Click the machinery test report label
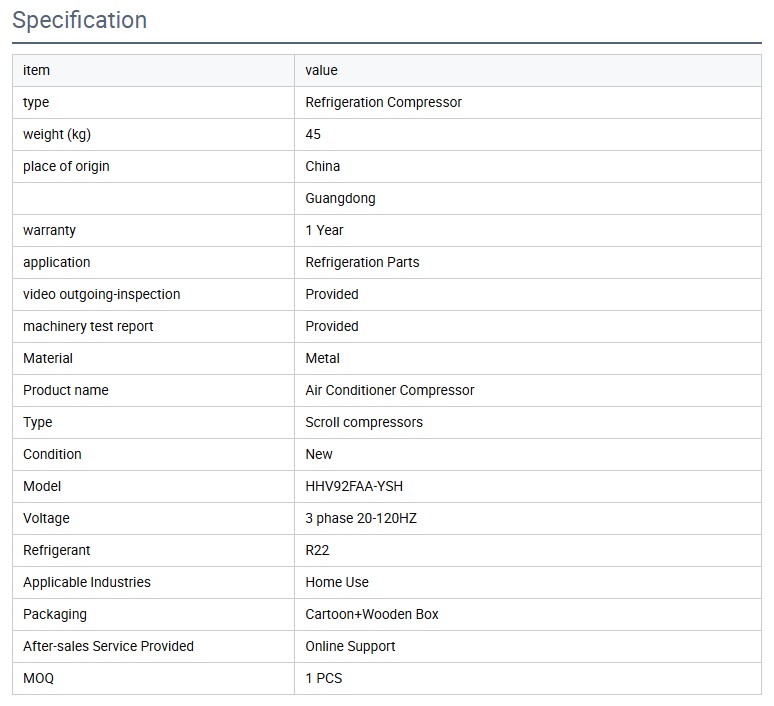Screen dimensions: 774x706 click(x=88, y=326)
